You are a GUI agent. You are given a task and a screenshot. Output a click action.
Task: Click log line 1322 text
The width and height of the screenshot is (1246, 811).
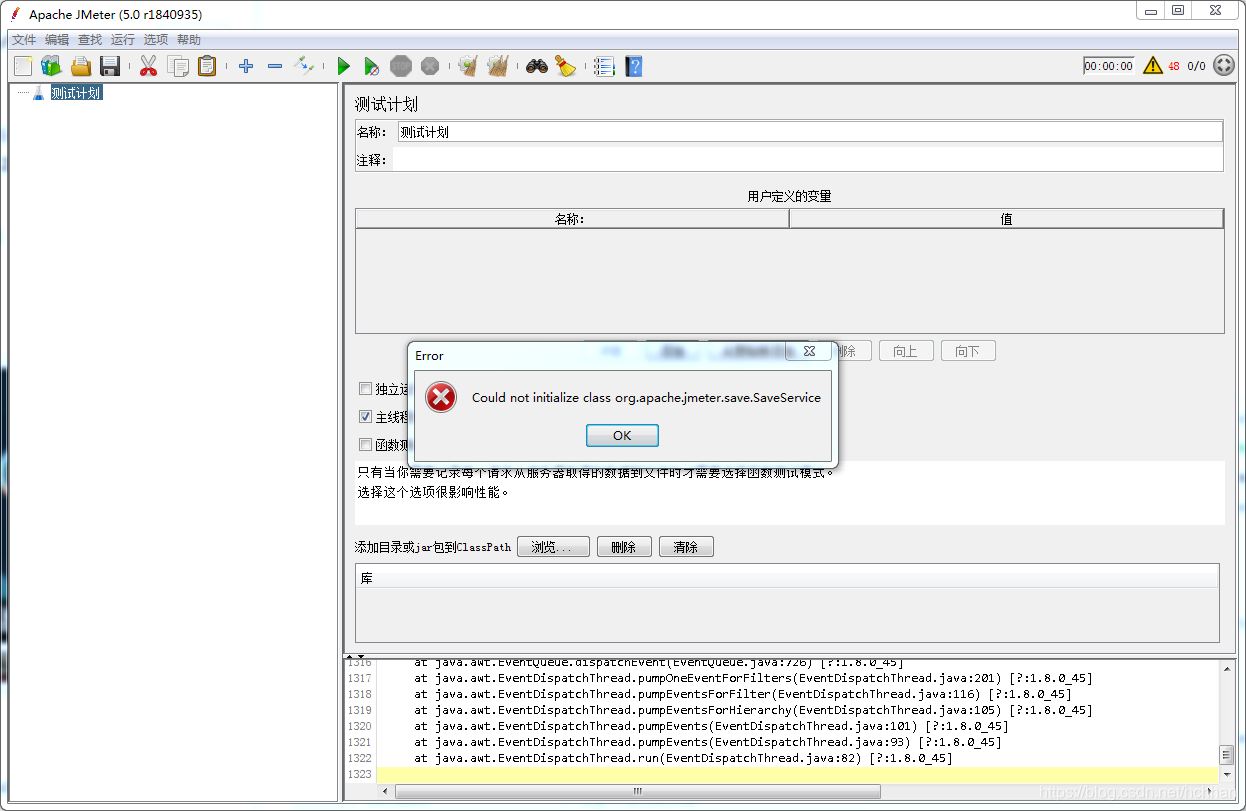(x=683, y=758)
